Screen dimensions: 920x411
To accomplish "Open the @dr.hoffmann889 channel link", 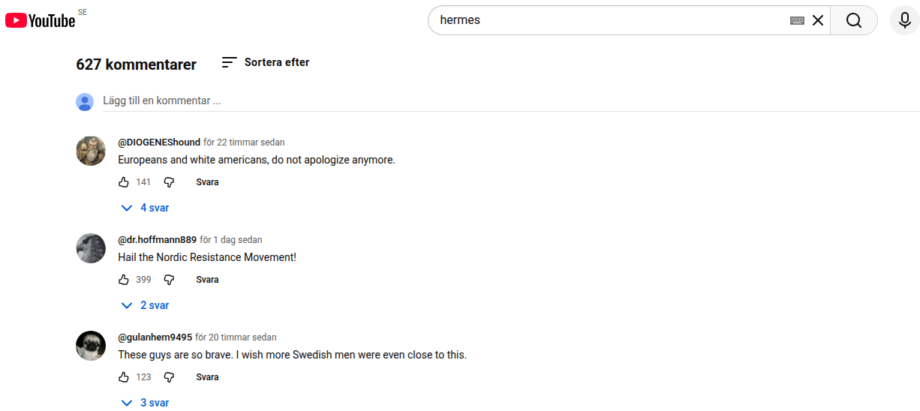I will (157, 240).
